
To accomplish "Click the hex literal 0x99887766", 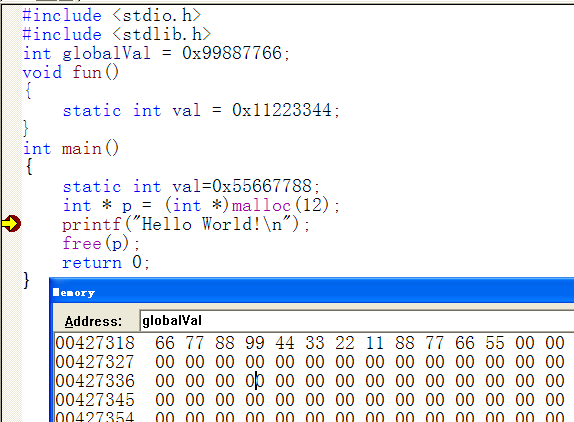I will tap(232, 53).
